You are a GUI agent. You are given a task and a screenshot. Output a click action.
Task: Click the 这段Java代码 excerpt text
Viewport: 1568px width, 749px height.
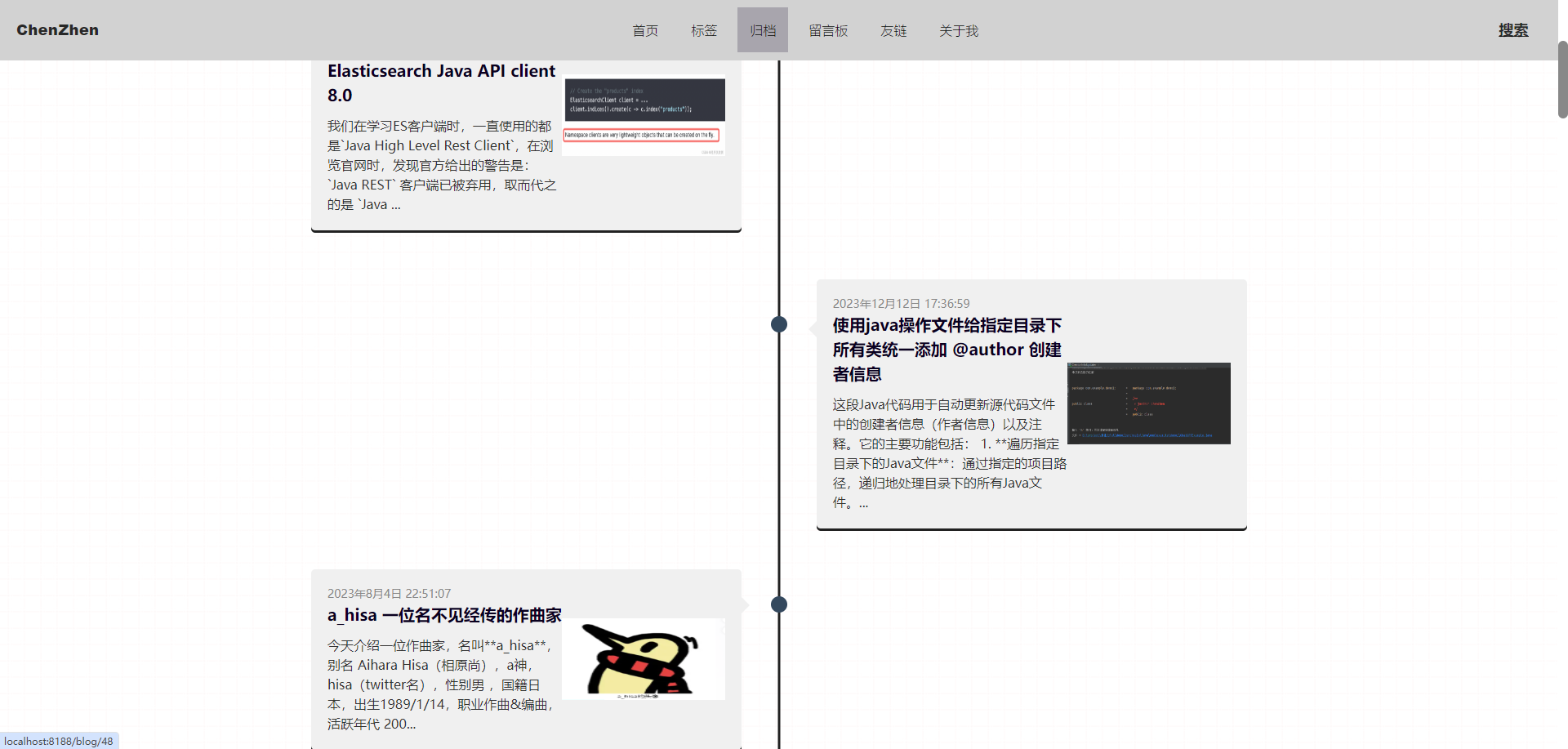pos(950,453)
